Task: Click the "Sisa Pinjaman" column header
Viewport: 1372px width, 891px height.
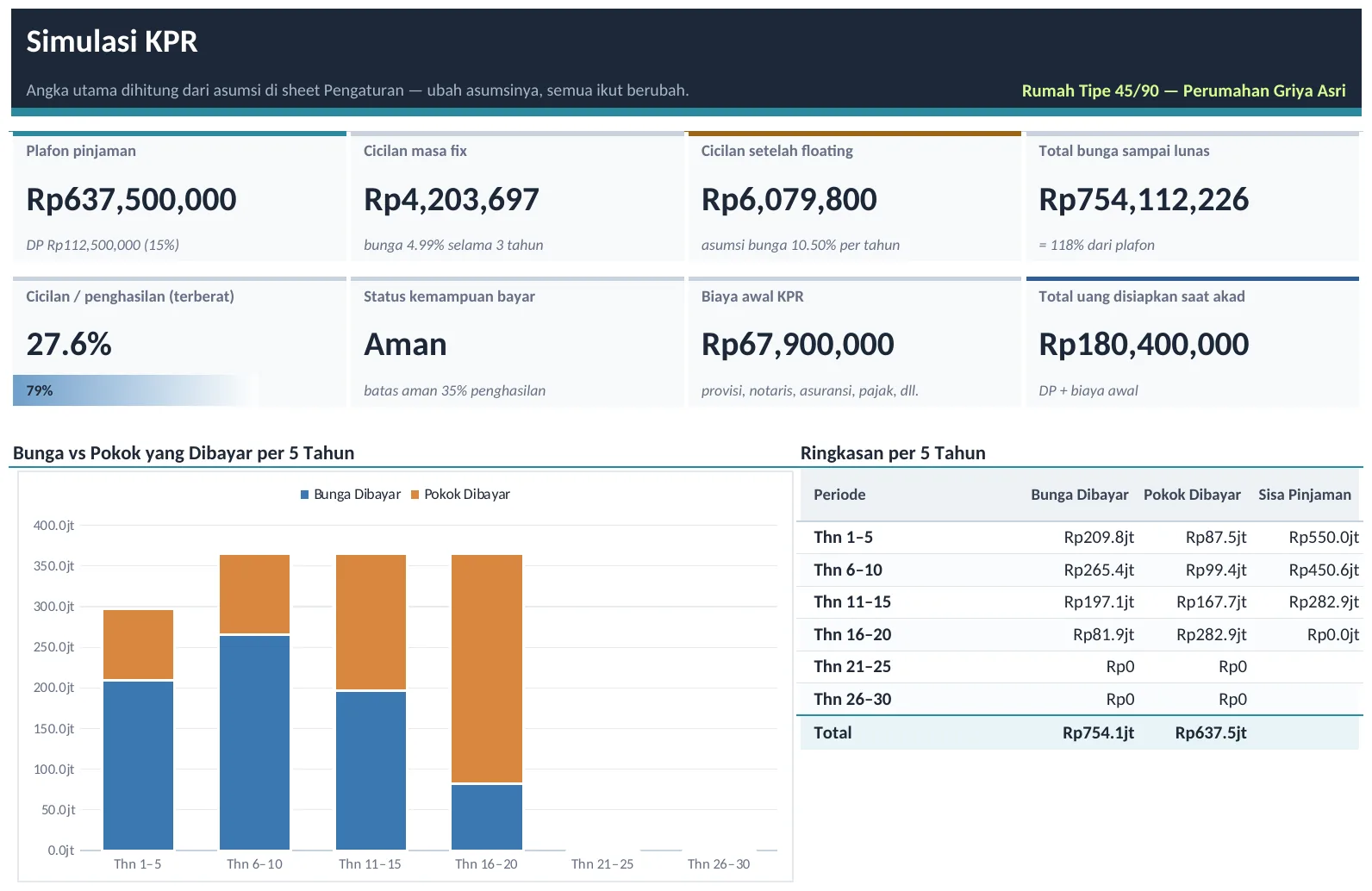Action: (1305, 495)
